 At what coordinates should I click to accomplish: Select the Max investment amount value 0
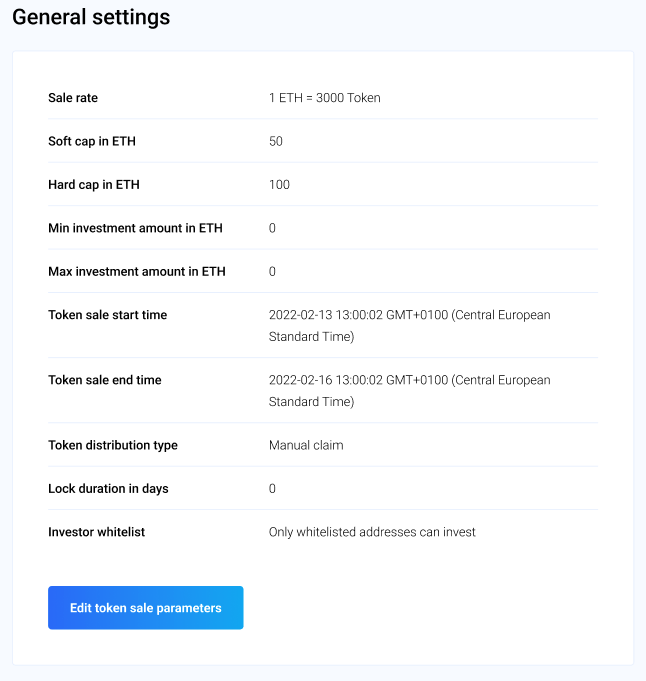272,271
